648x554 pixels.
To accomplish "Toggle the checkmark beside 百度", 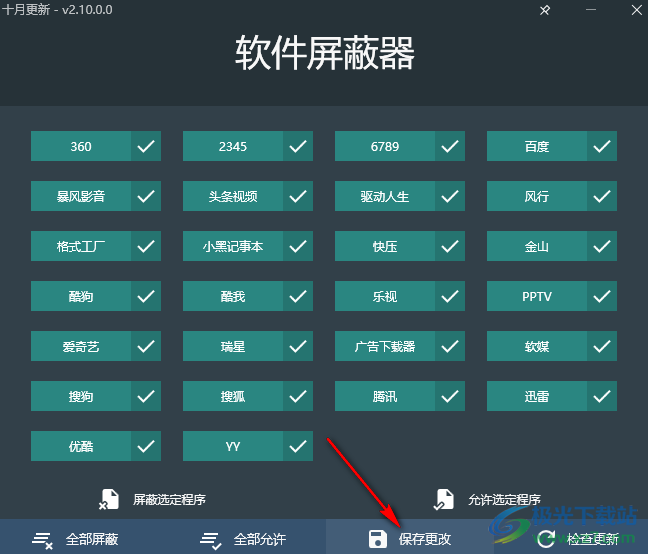I will tap(602, 146).
